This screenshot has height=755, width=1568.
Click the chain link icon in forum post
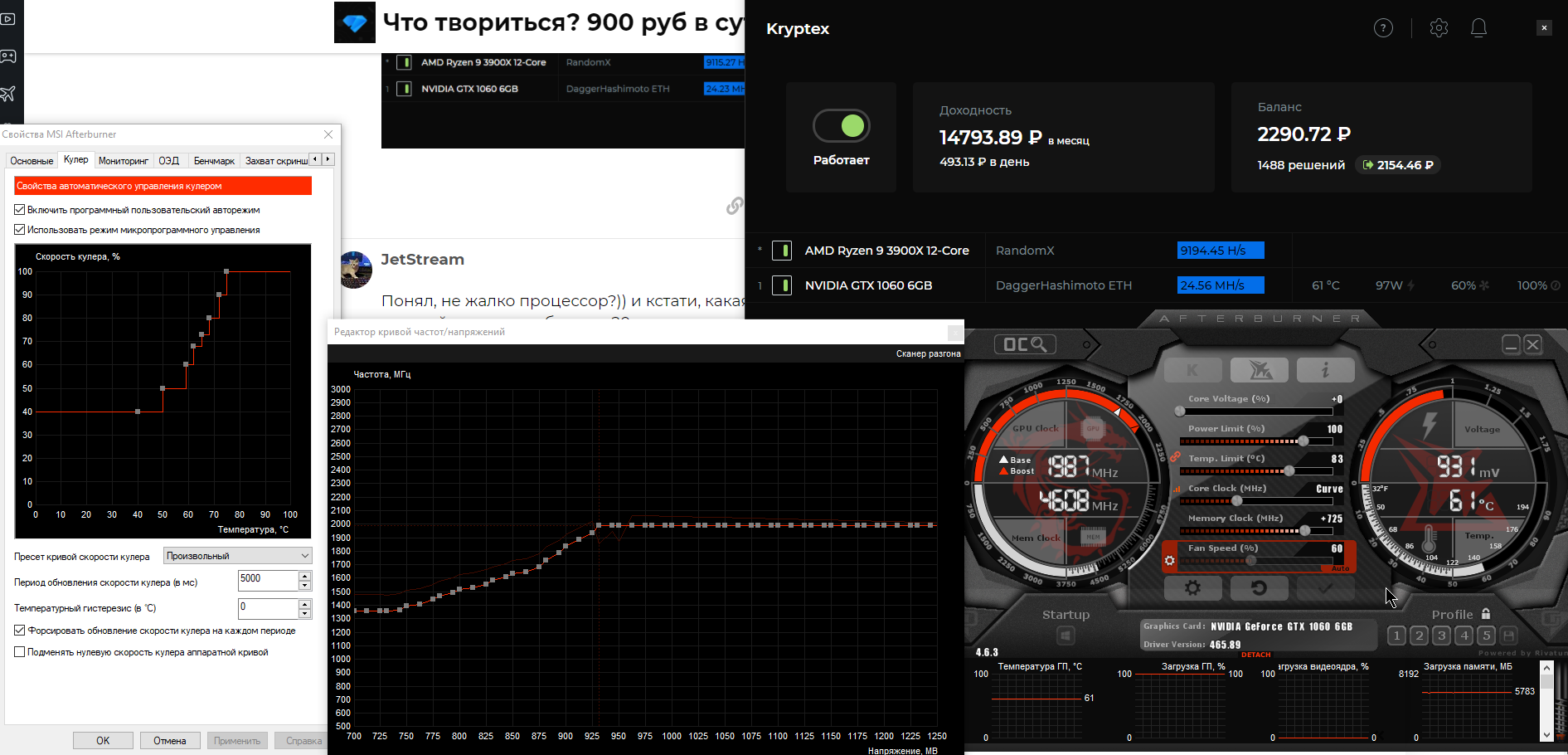click(x=735, y=206)
